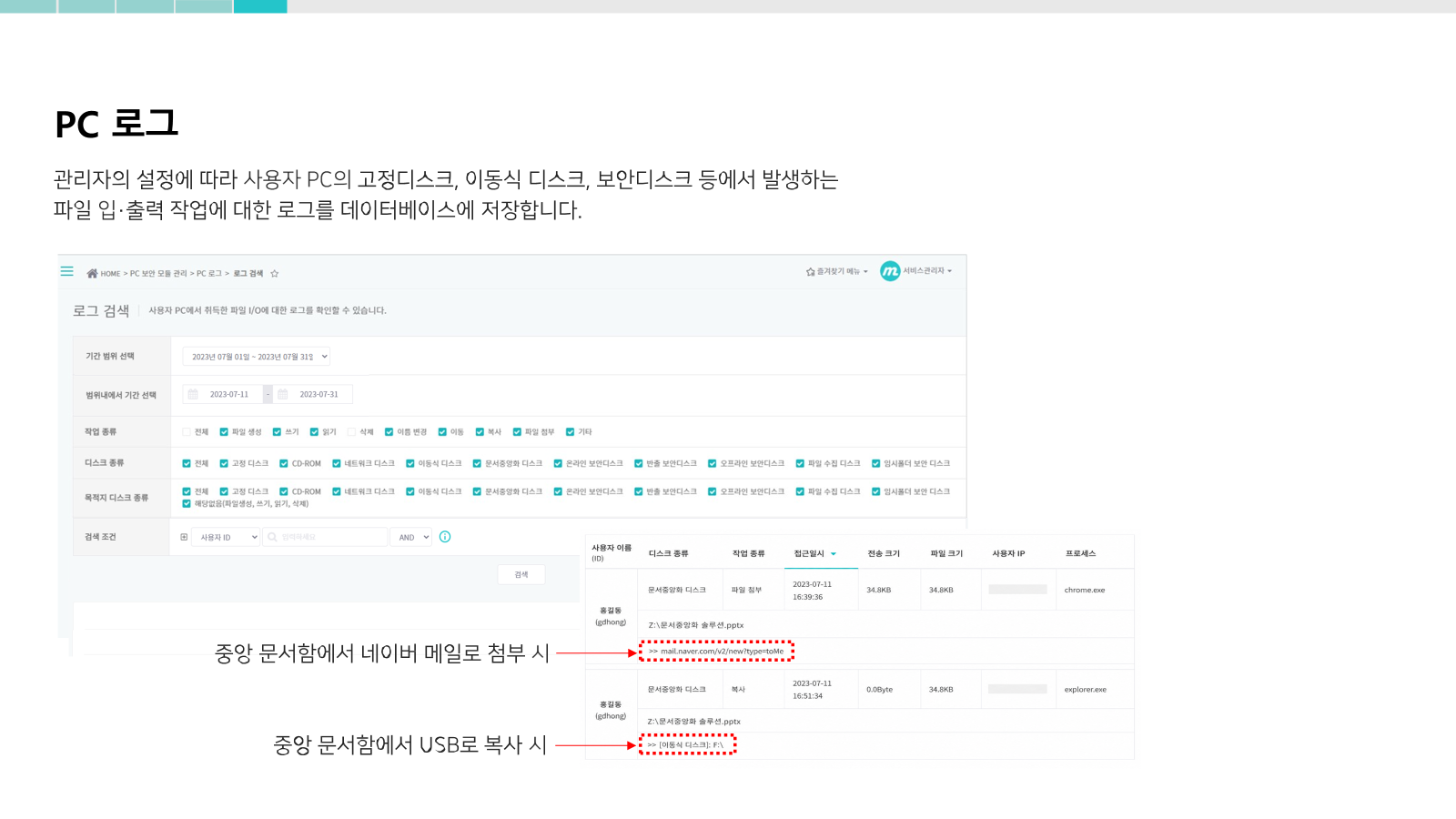Click 로그 검색 breadcrumb item

[x=248, y=274]
